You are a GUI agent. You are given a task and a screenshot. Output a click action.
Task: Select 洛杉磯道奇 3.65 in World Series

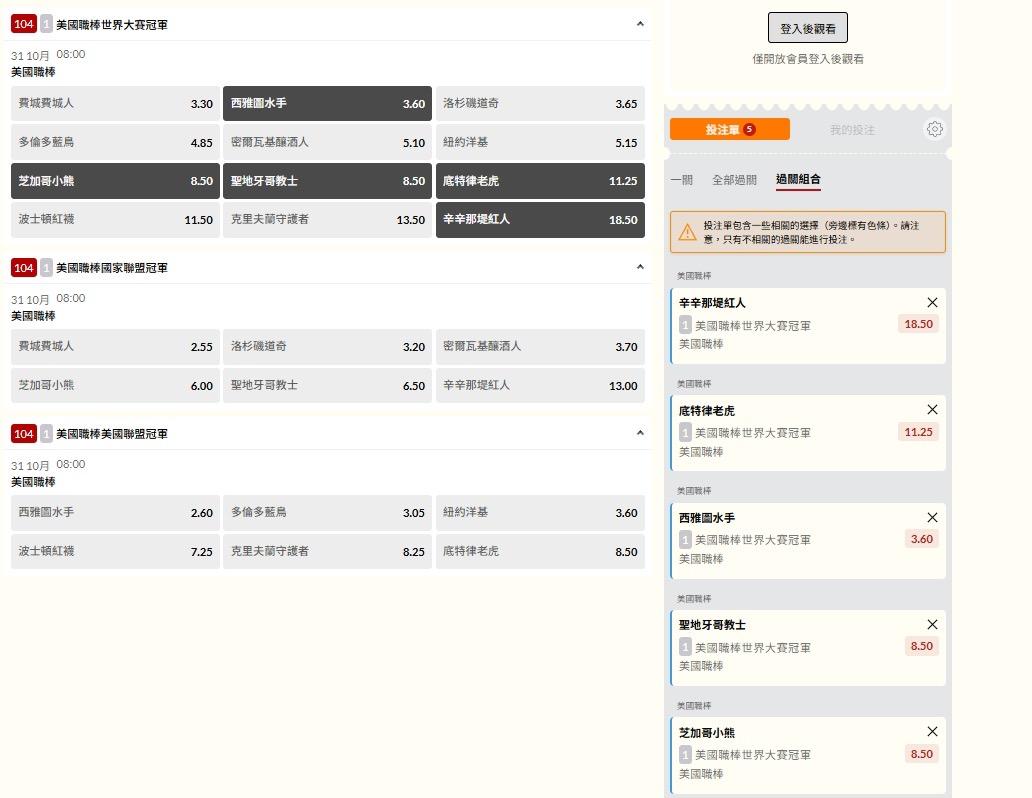540,103
